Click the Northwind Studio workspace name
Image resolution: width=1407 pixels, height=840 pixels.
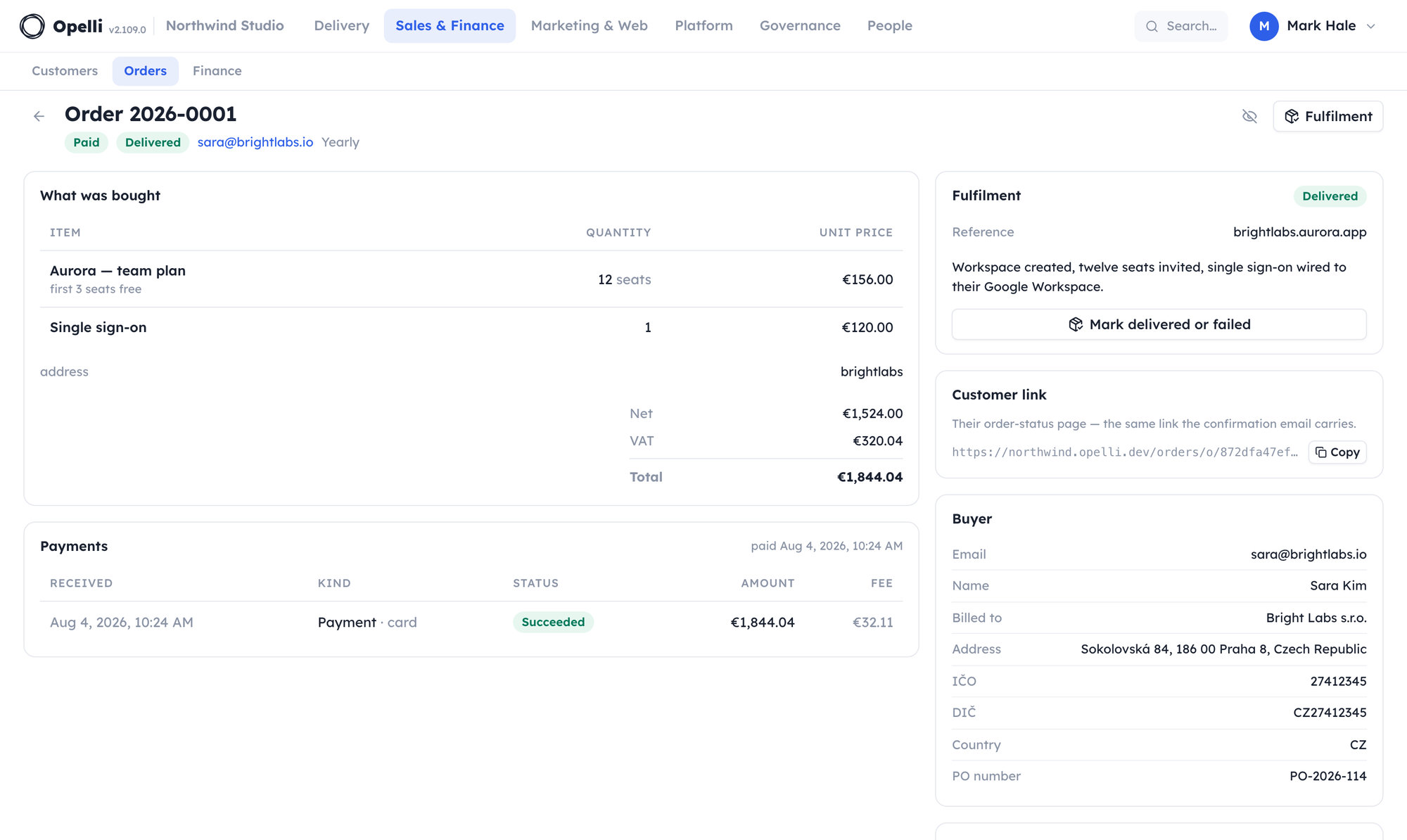click(x=225, y=26)
